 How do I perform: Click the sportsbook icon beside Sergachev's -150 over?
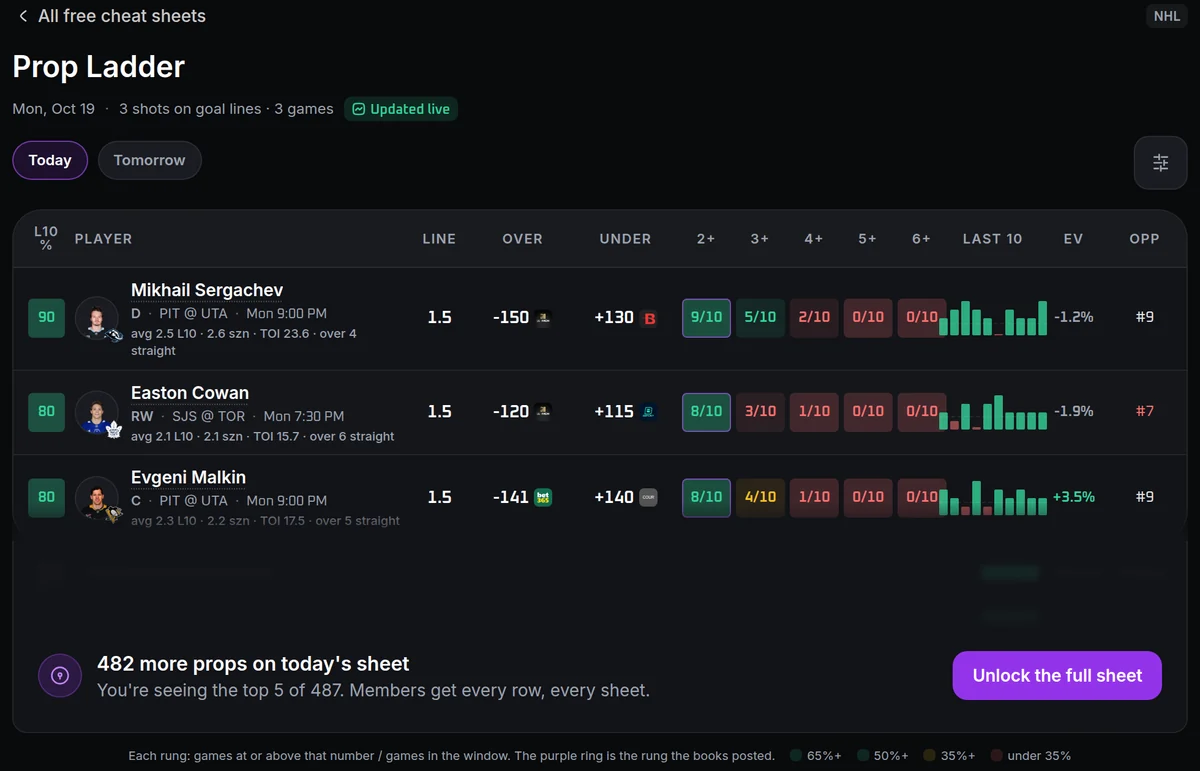543,318
